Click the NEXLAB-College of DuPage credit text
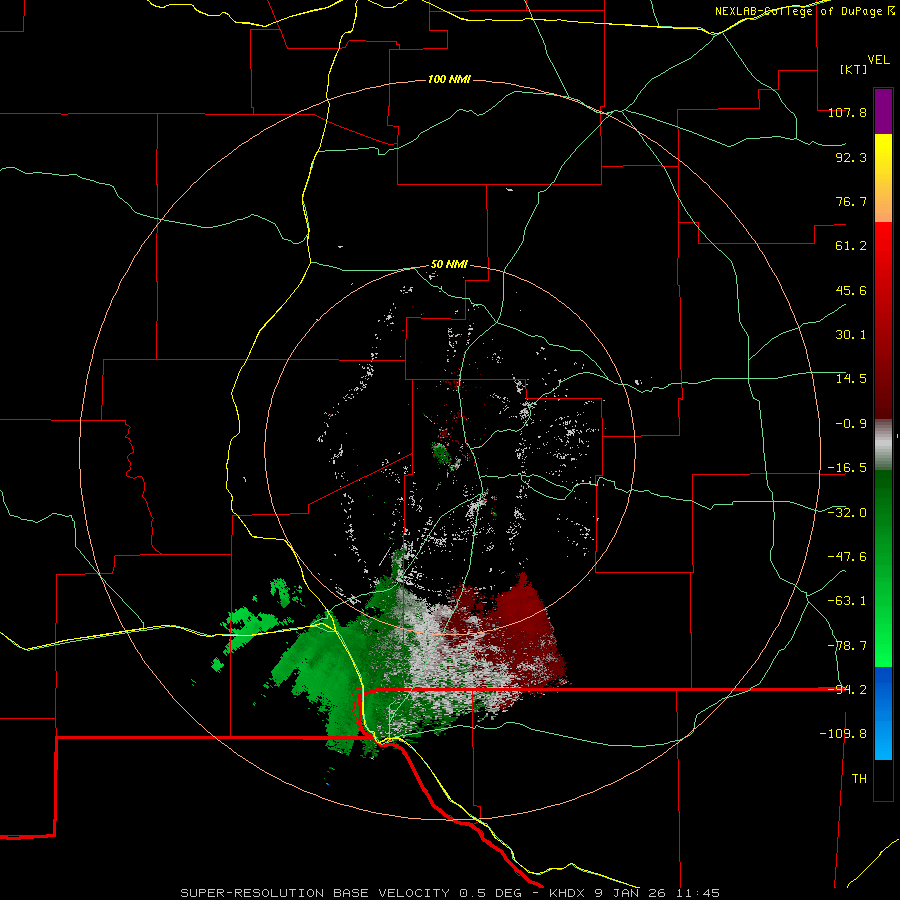The image size is (900, 900). [x=805, y=11]
